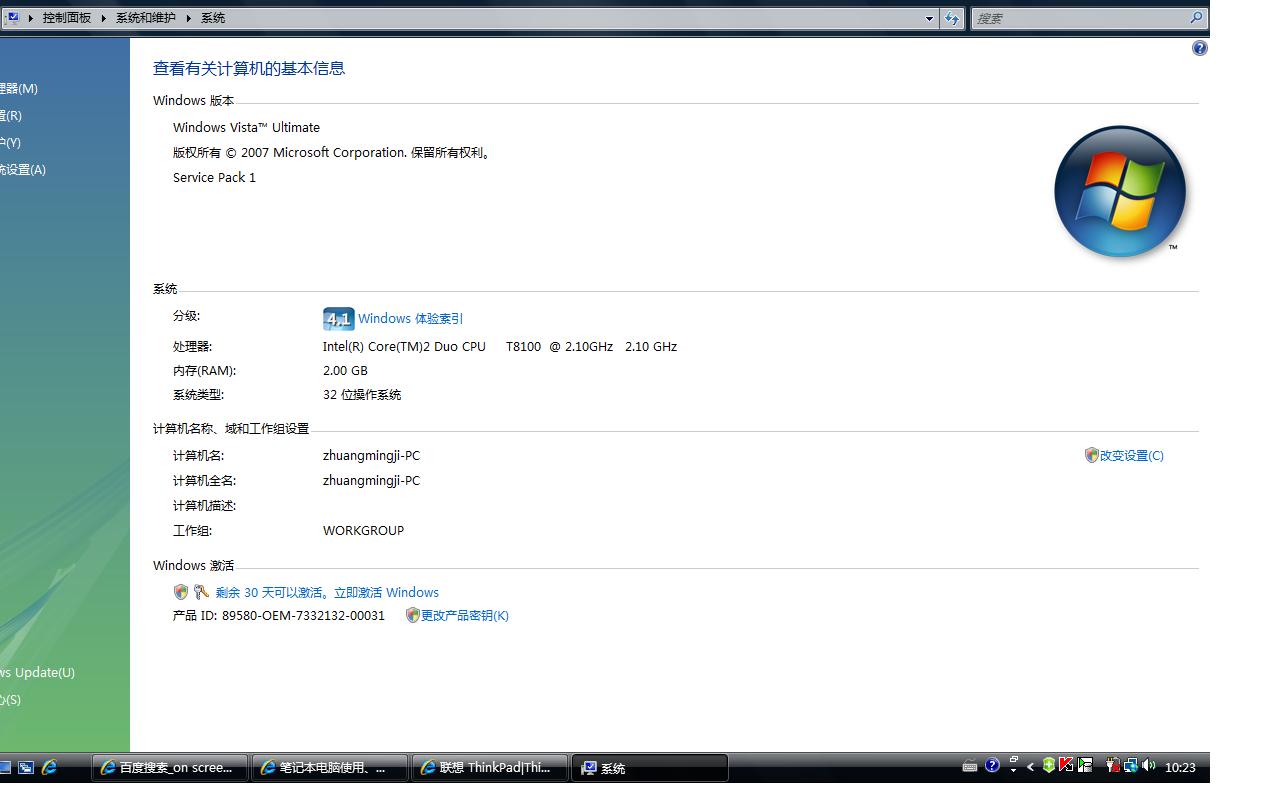Image resolution: width=1280 pixels, height=800 pixels.
Task: Click the Switch Windows quick launch icon
Action: tap(26, 767)
